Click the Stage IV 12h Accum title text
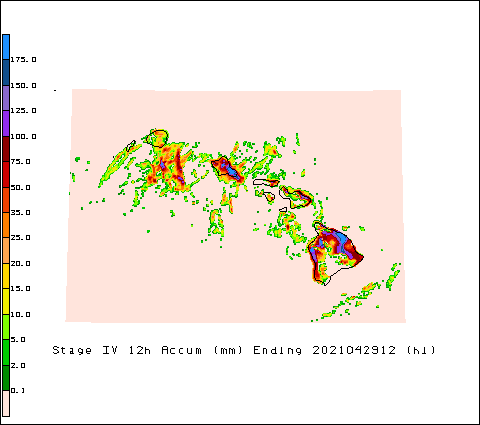The width and height of the screenshot is (480, 425). tap(127, 350)
